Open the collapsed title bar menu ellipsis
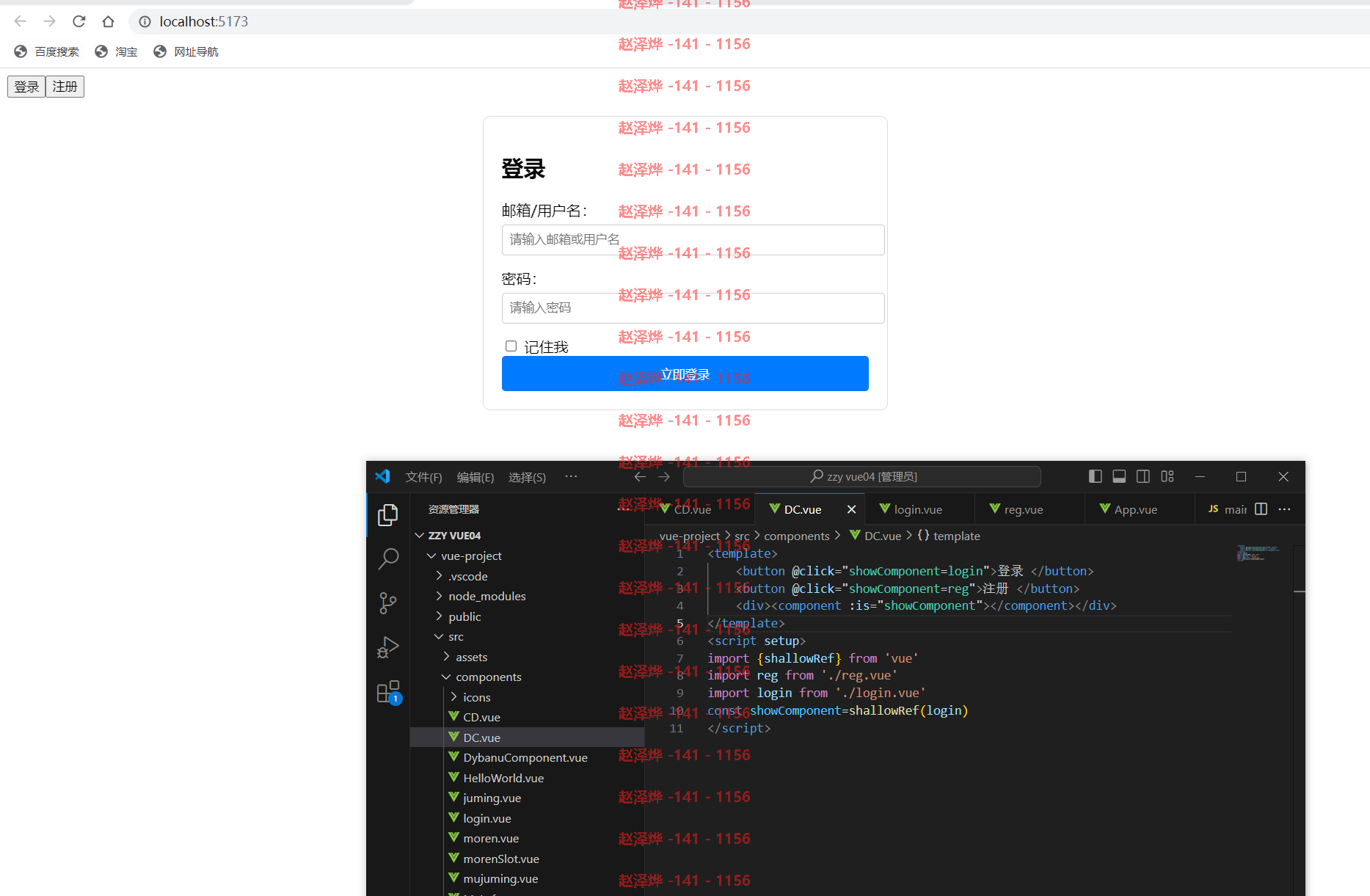 571,476
